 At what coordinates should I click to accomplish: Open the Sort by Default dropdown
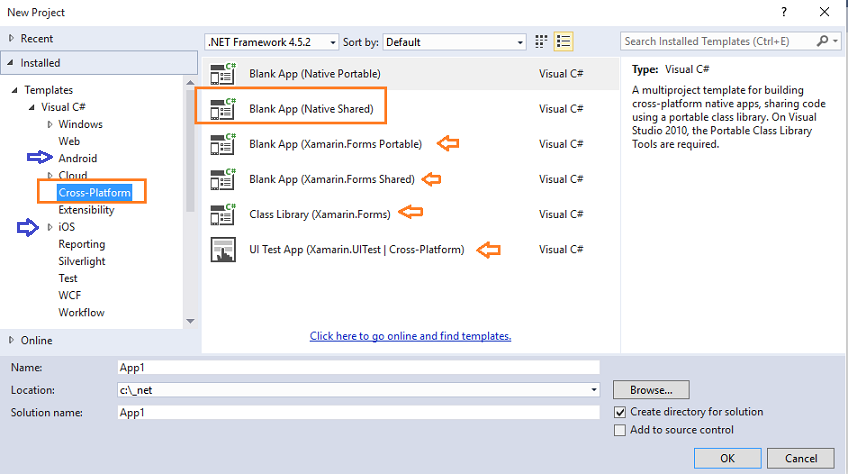tap(454, 42)
